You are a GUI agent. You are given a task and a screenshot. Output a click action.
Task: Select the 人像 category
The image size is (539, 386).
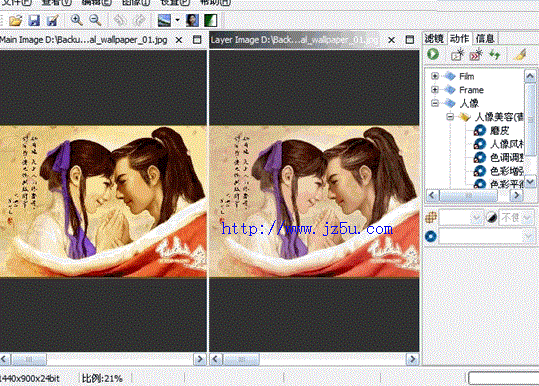point(469,103)
